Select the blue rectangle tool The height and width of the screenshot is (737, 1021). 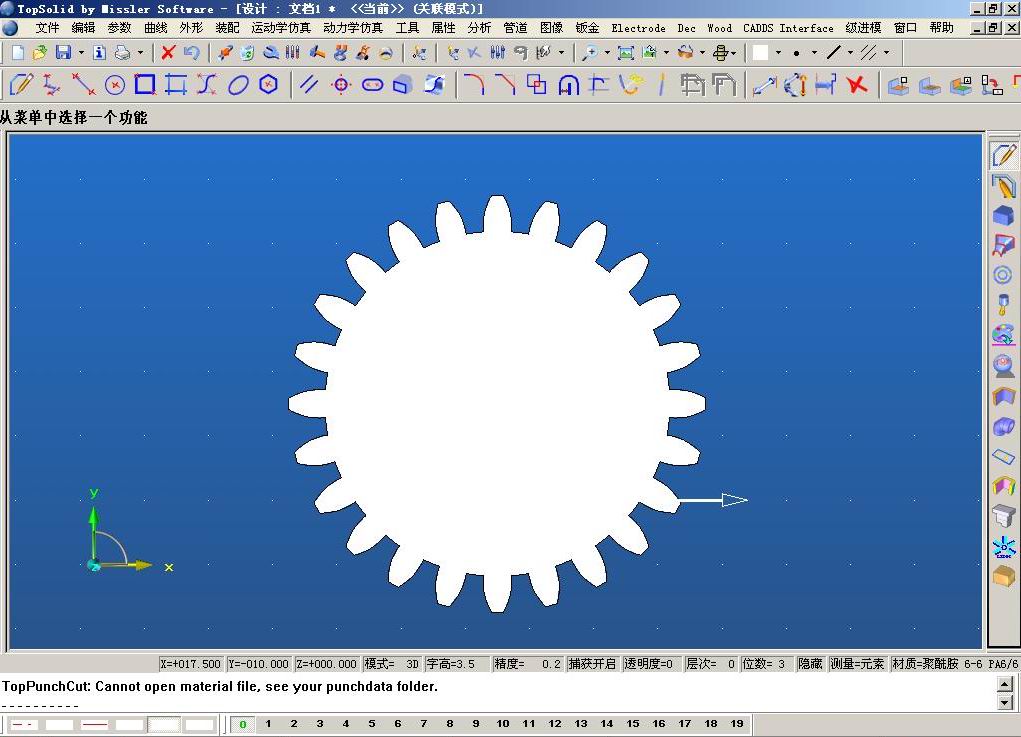(145, 85)
